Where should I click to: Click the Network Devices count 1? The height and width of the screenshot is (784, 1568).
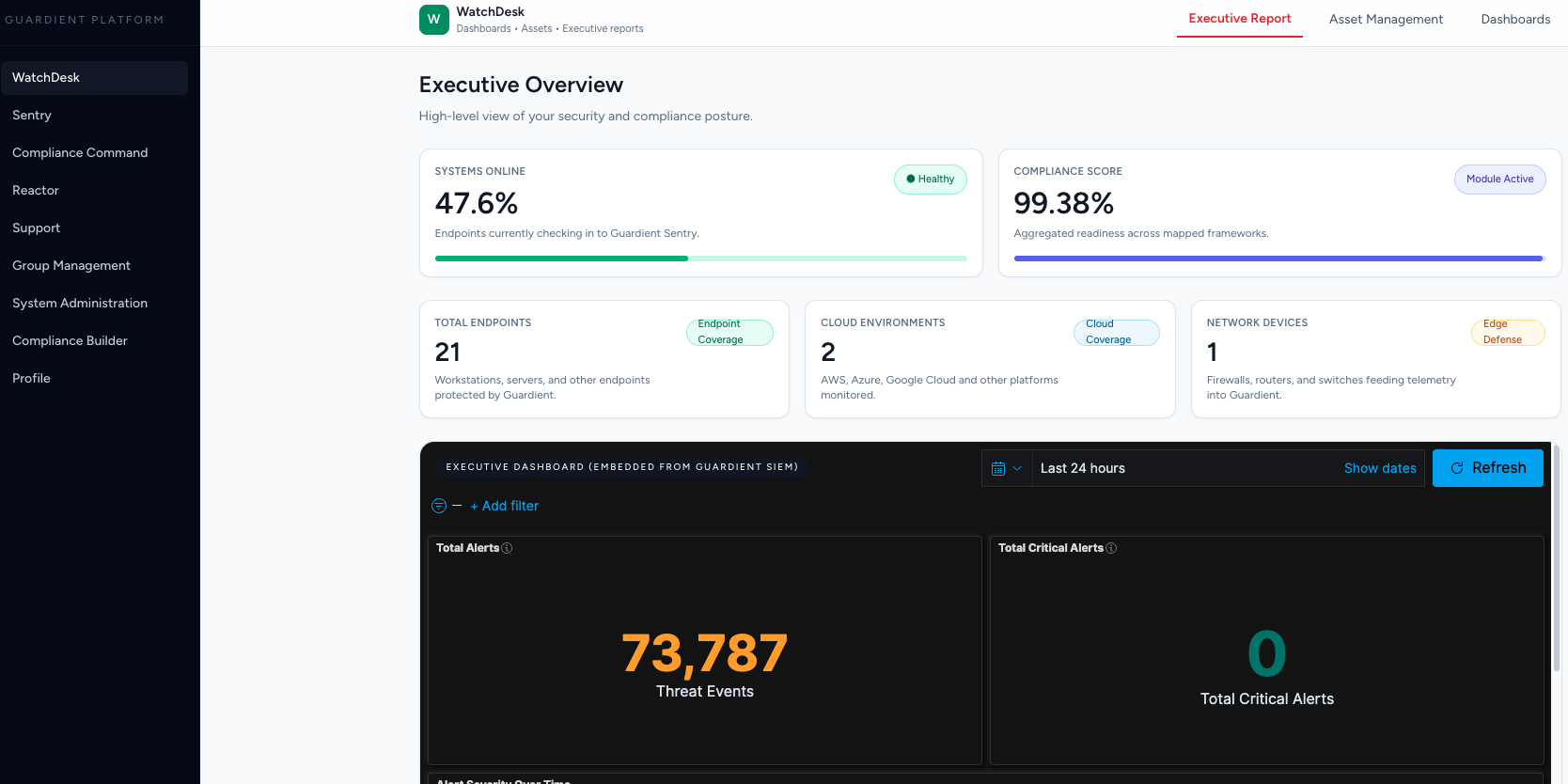[x=1213, y=353]
